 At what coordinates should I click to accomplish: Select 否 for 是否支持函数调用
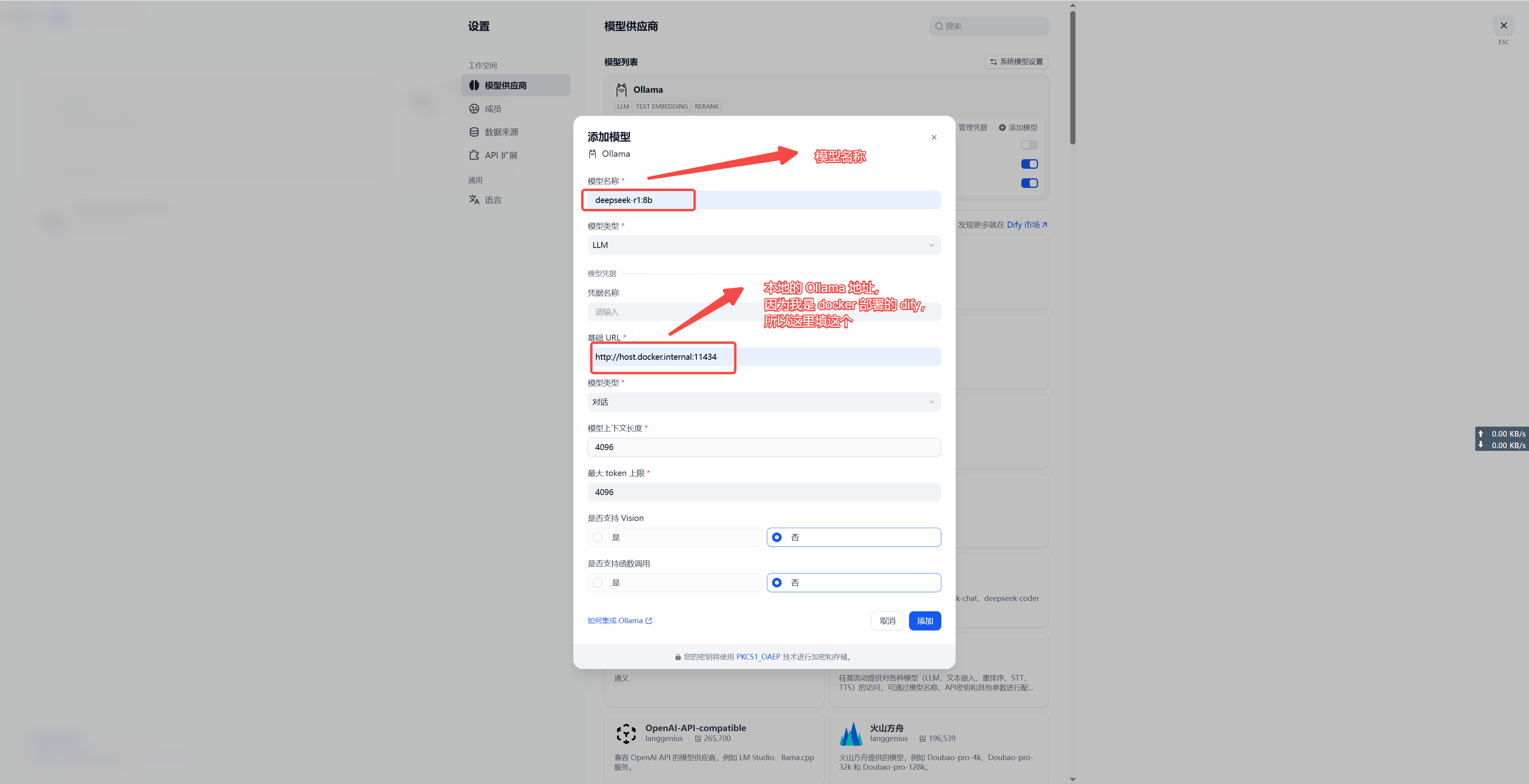(776, 582)
